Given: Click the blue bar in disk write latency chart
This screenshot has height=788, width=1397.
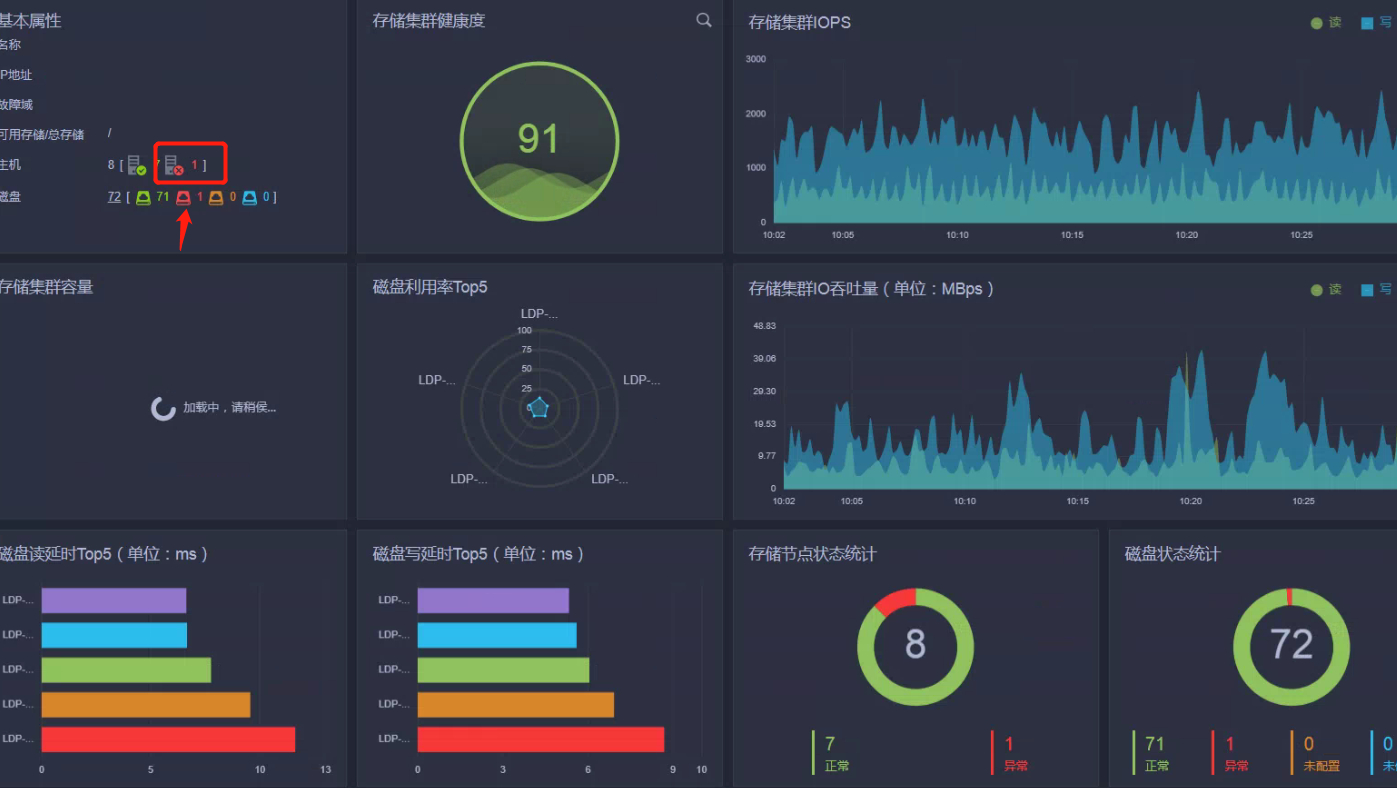Looking at the screenshot, I should (x=497, y=635).
